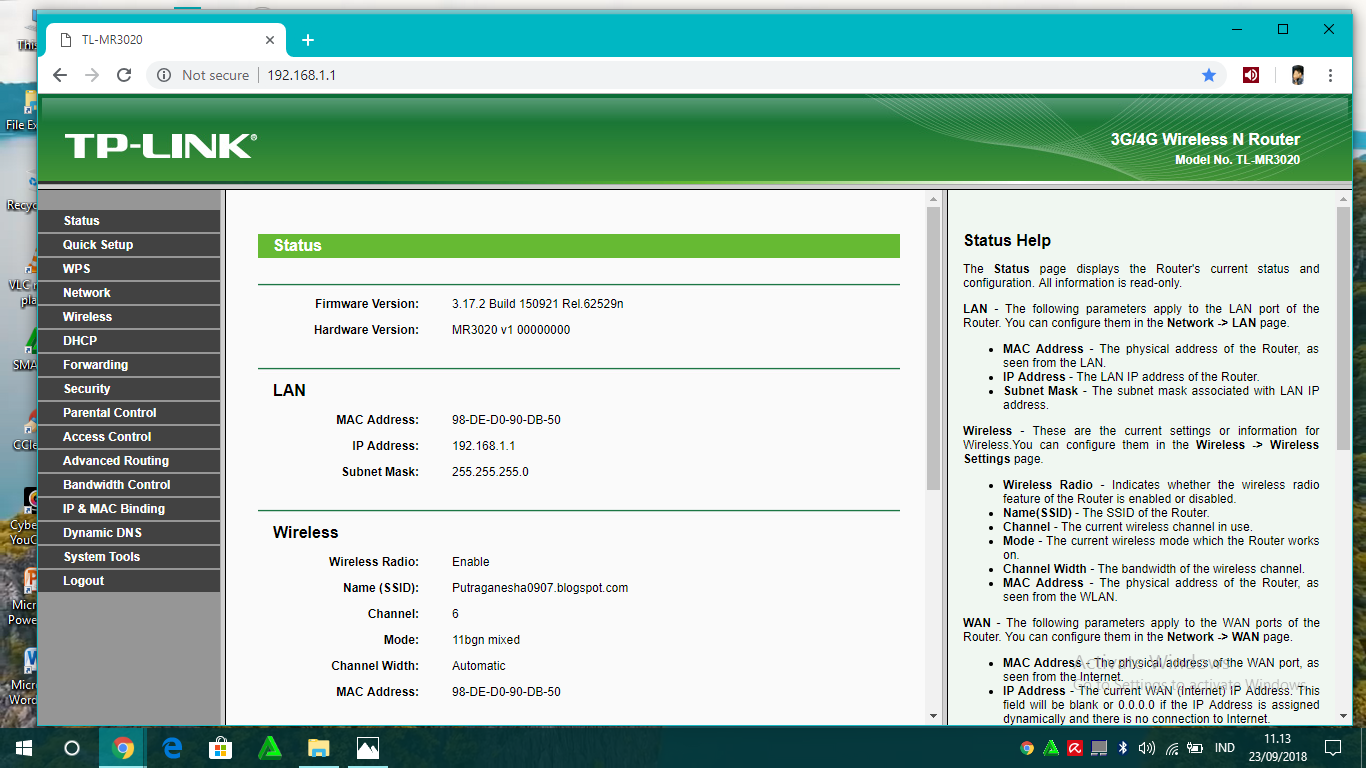Viewport: 1366px width, 768px height.
Task: Click the Chrome icon in system tray
Action: [1027, 747]
